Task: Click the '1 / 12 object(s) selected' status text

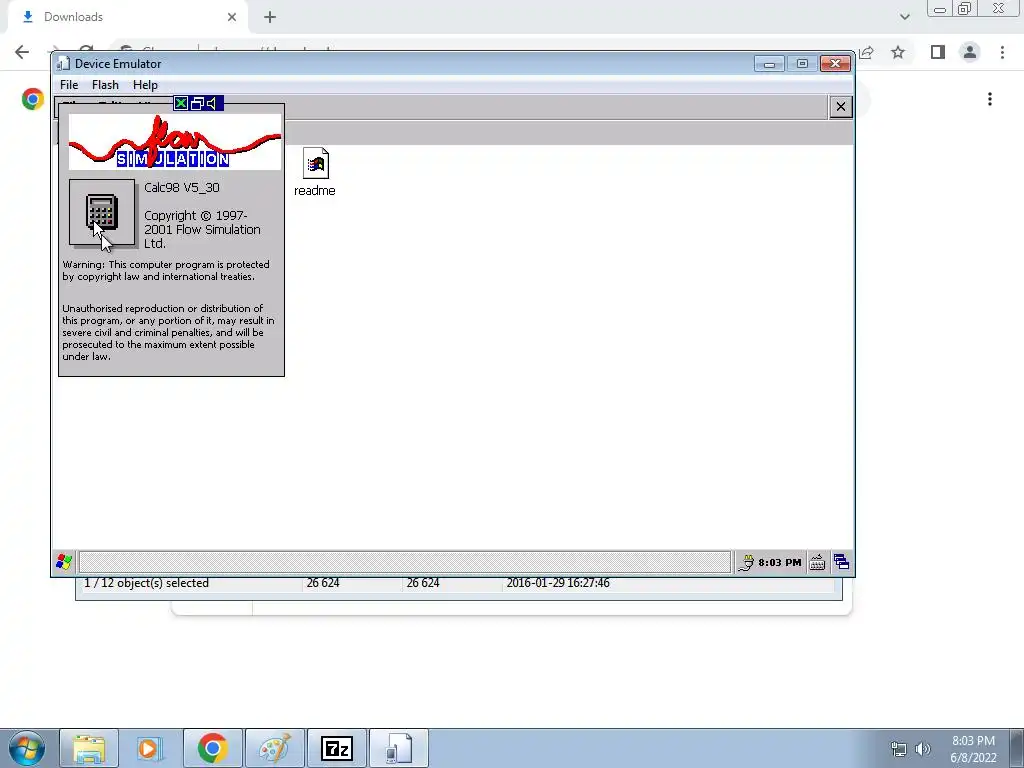Action: [x=146, y=583]
